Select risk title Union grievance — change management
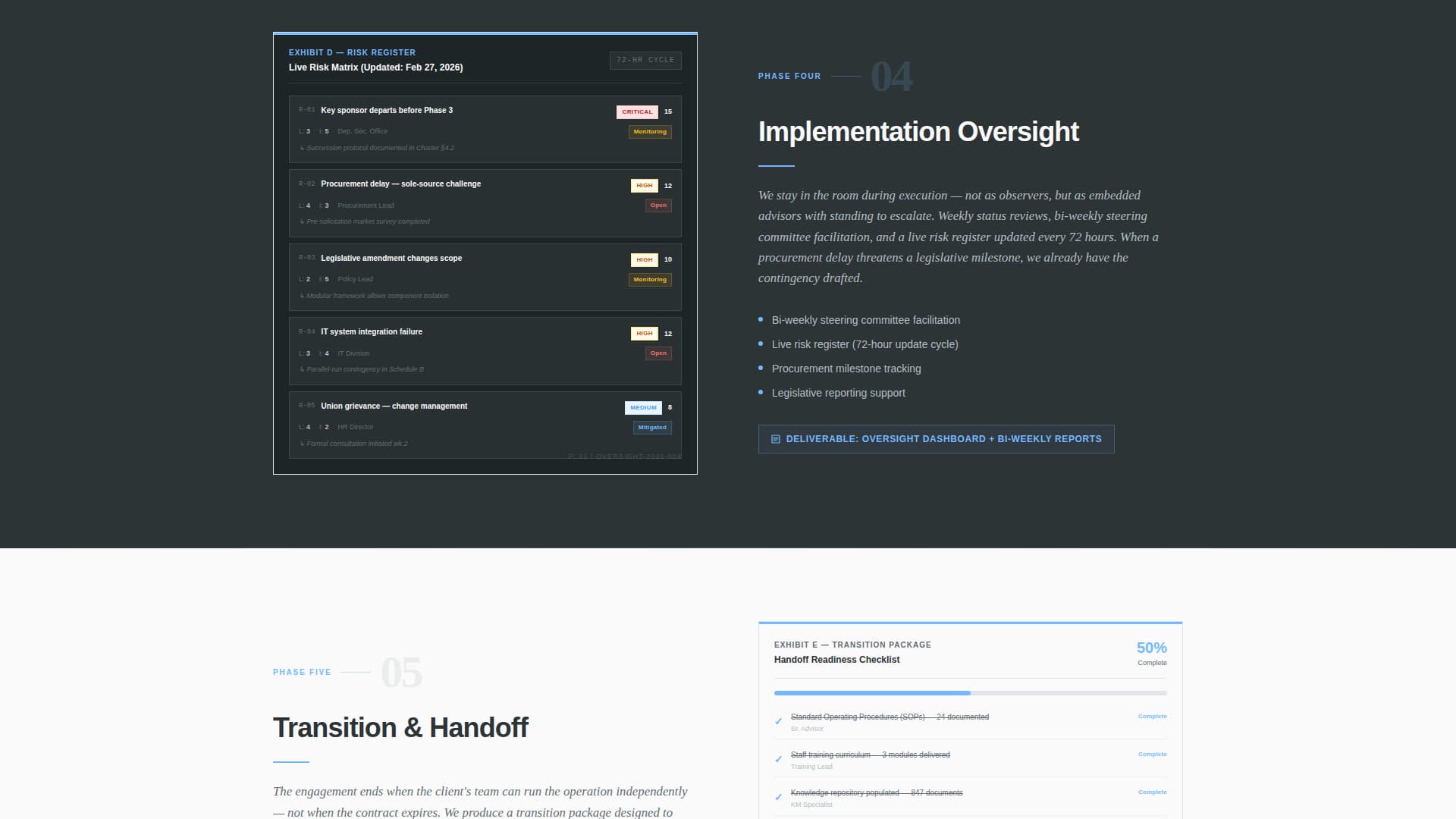 (394, 406)
